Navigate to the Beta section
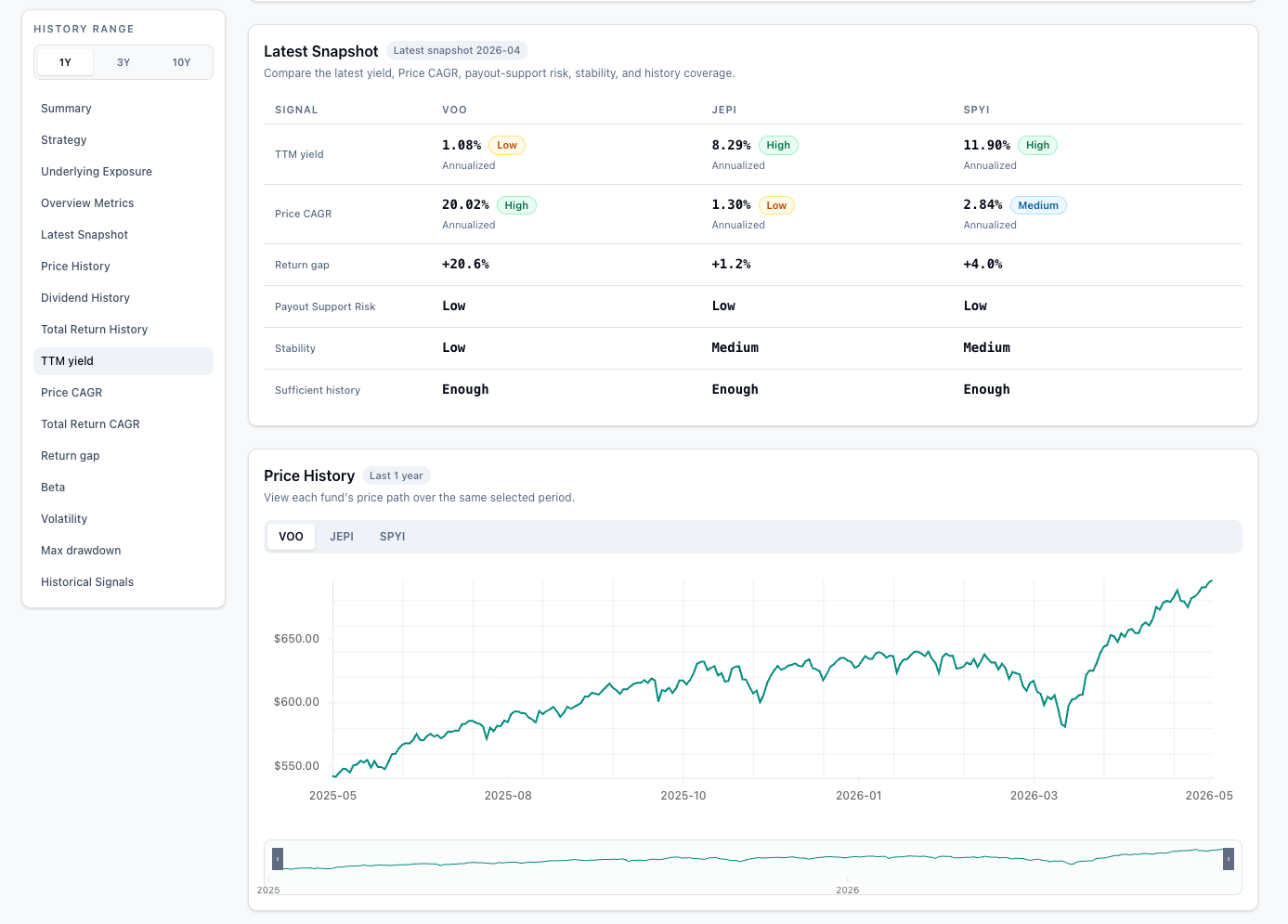 pos(124,488)
